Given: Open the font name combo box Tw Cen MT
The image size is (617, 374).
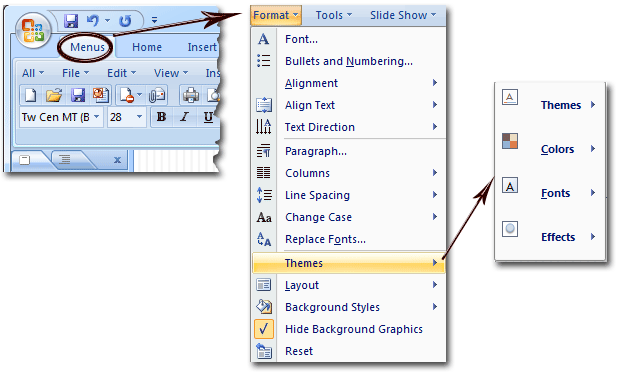Looking at the screenshot, I should click(x=62, y=117).
